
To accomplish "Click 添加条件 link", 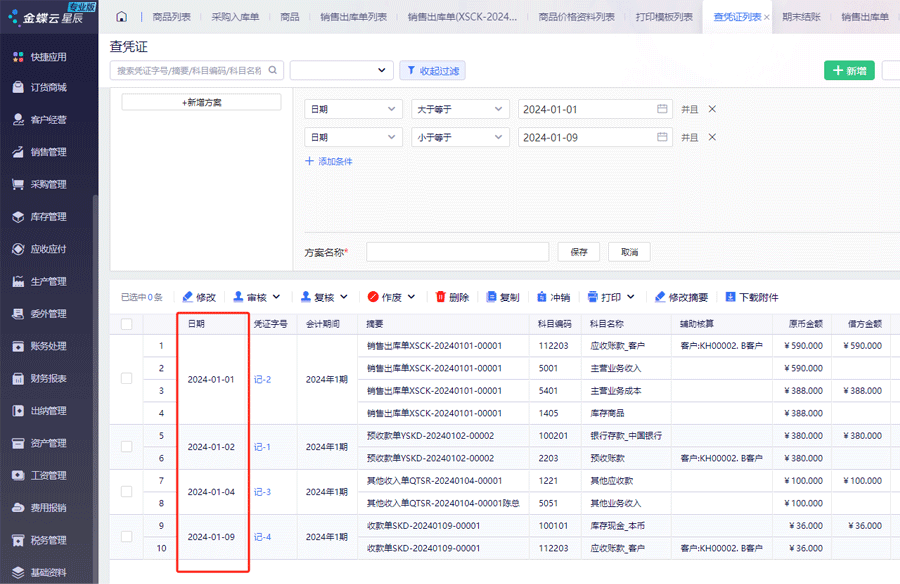I will pyautogui.click(x=328, y=161).
